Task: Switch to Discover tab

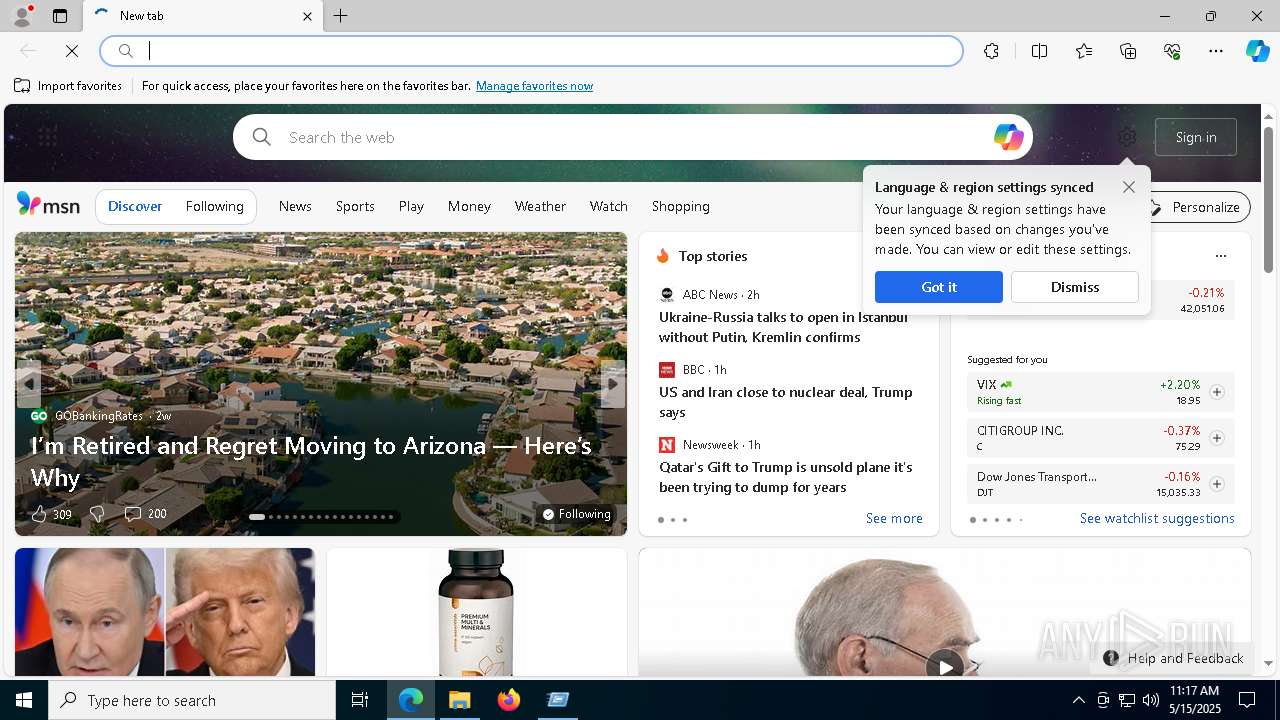Action: (x=135, y=206)
